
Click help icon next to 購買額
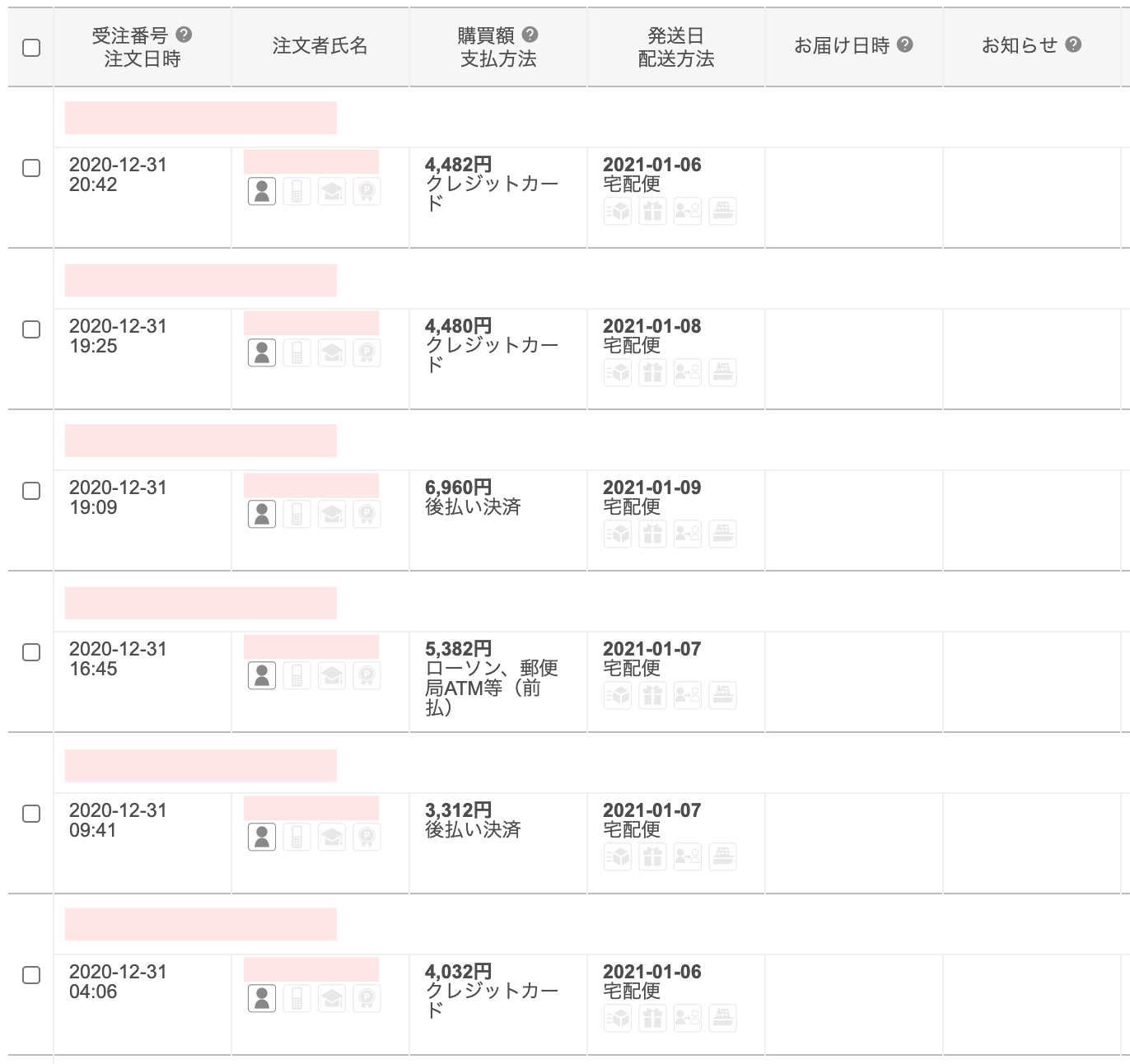[x=530, y=35]
